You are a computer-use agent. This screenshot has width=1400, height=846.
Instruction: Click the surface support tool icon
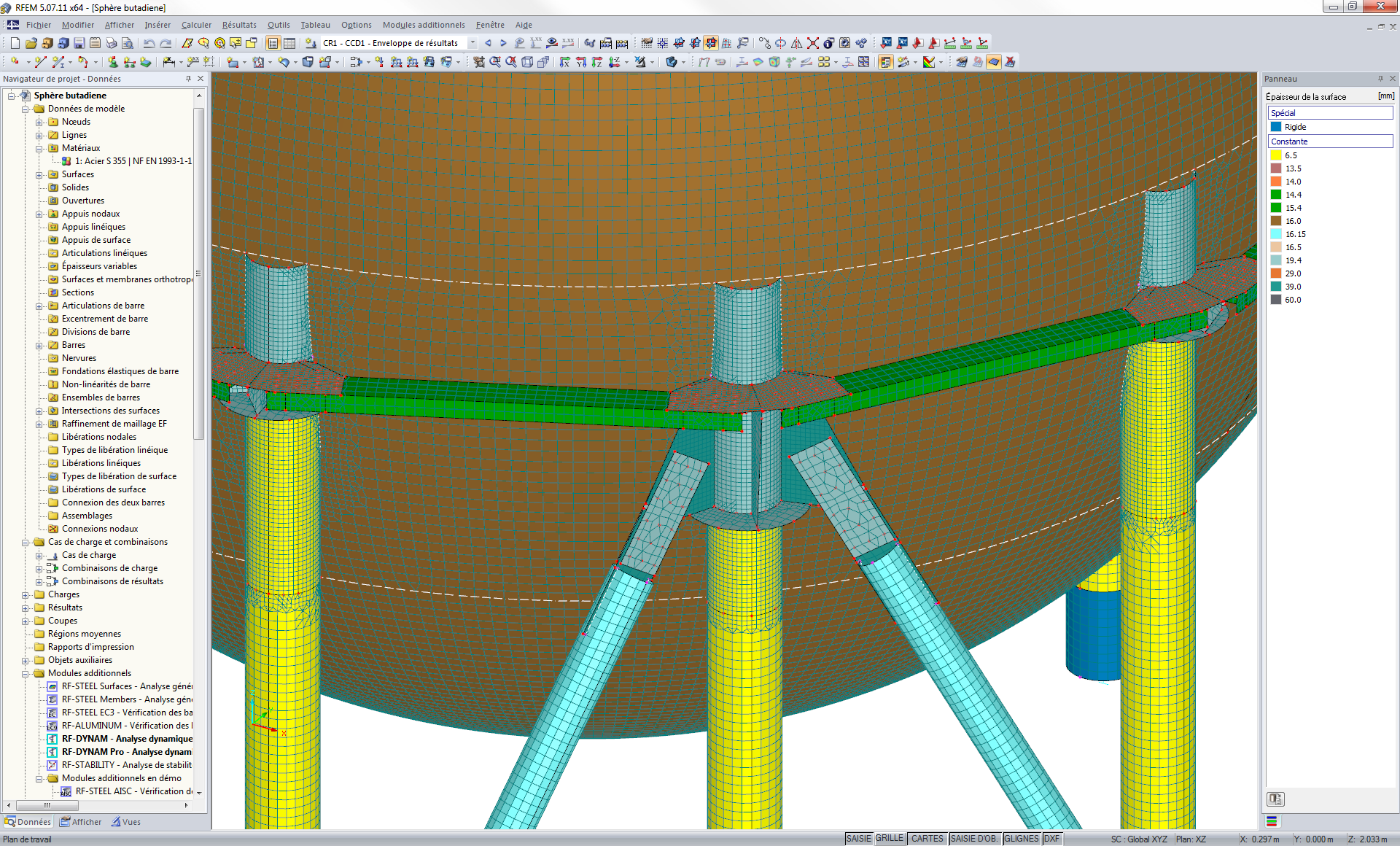(145, 62)
